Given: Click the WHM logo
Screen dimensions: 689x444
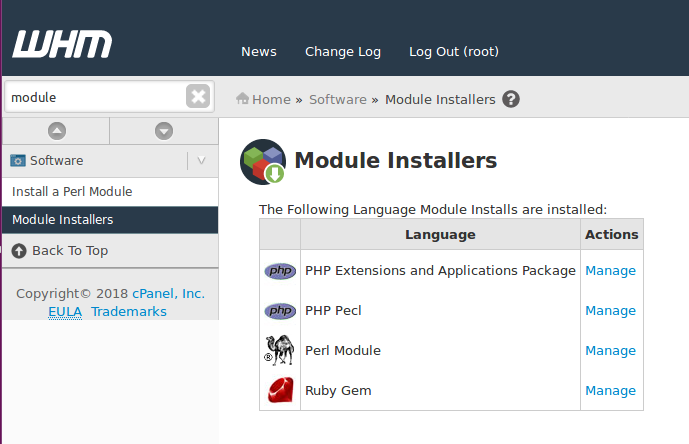Looking at the screenshot, I should coord(62,44).
